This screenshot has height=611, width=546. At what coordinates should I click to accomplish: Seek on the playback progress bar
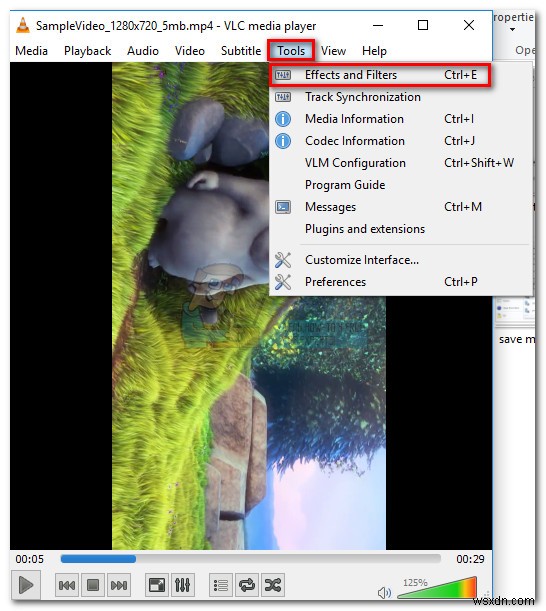(251, 559)
